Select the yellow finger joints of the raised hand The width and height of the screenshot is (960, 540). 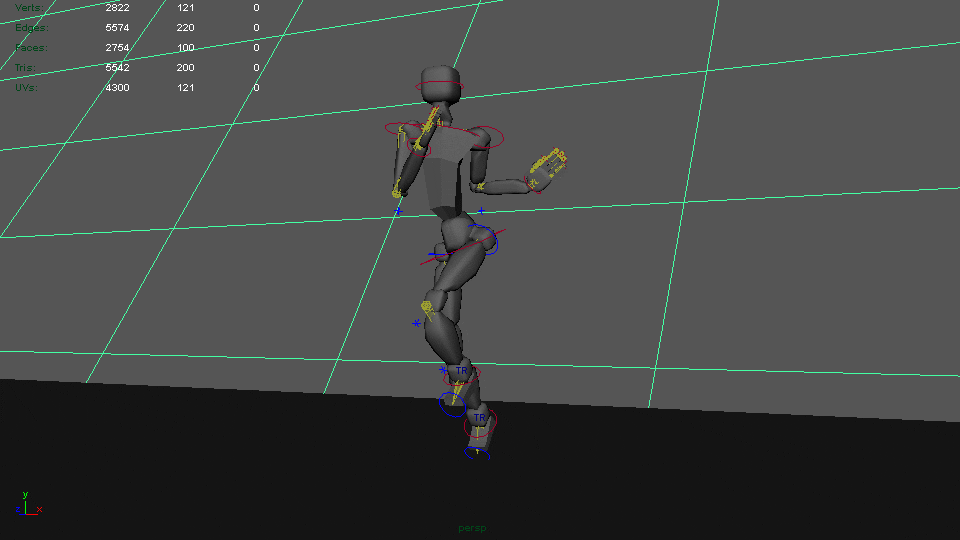(549, 162)
